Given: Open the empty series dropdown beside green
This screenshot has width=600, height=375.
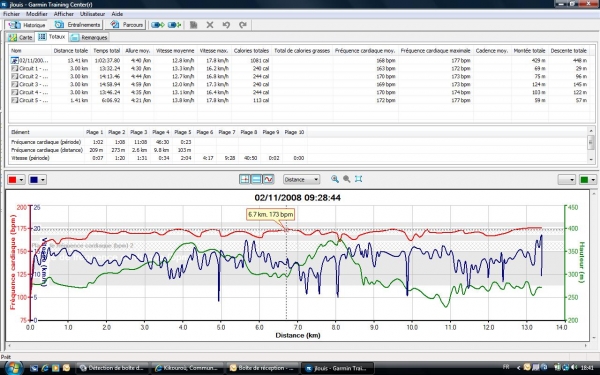Looking at the screenshot, I should [x=567, y=179].
